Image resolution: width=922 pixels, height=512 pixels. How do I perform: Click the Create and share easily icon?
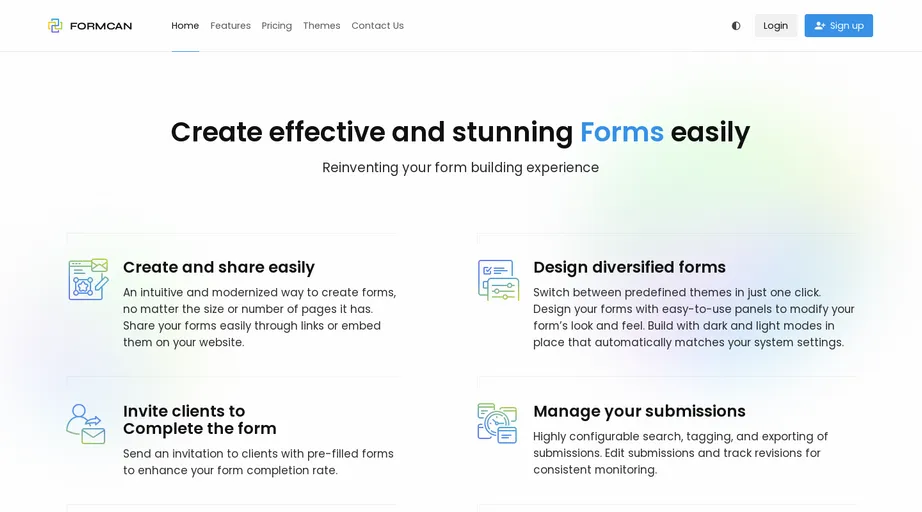click(x=88, y=279)
